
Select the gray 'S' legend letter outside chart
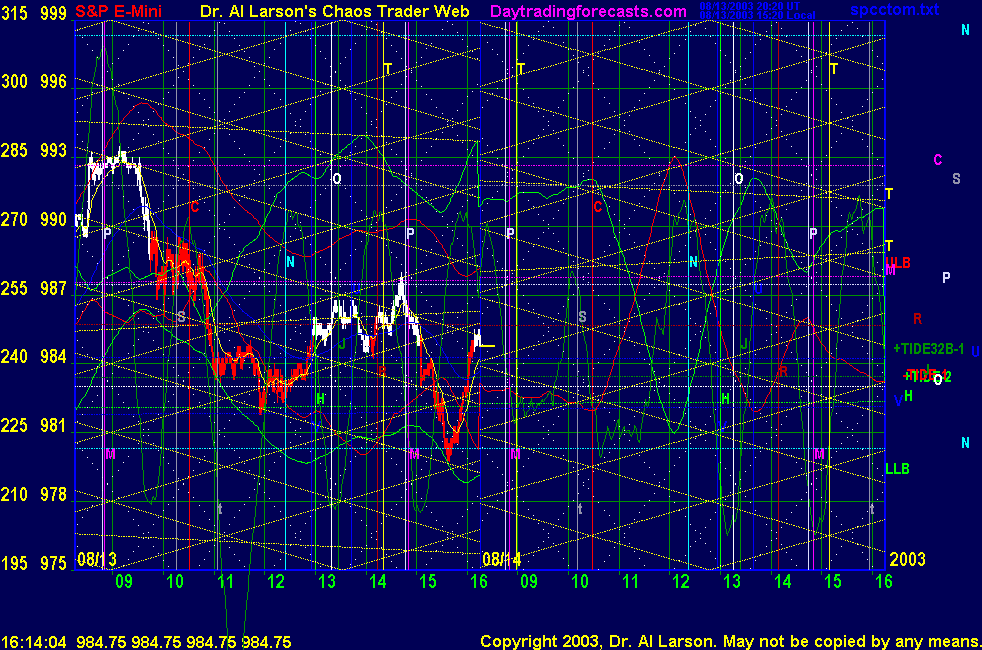[956, 179]
